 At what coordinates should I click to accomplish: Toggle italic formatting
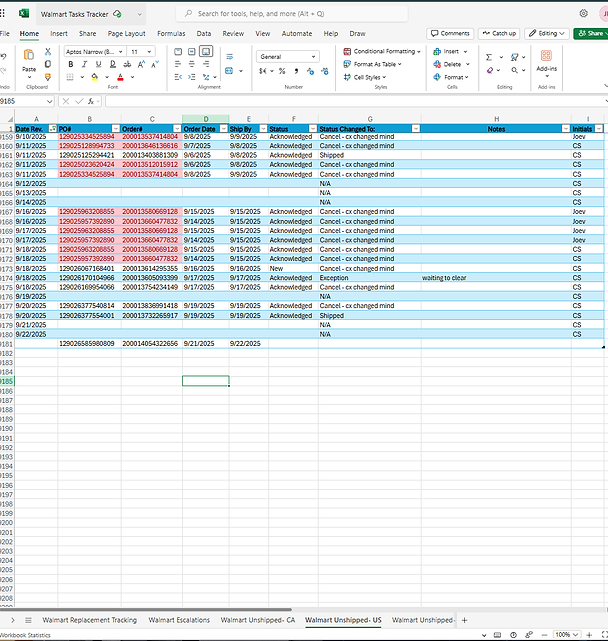85,64
